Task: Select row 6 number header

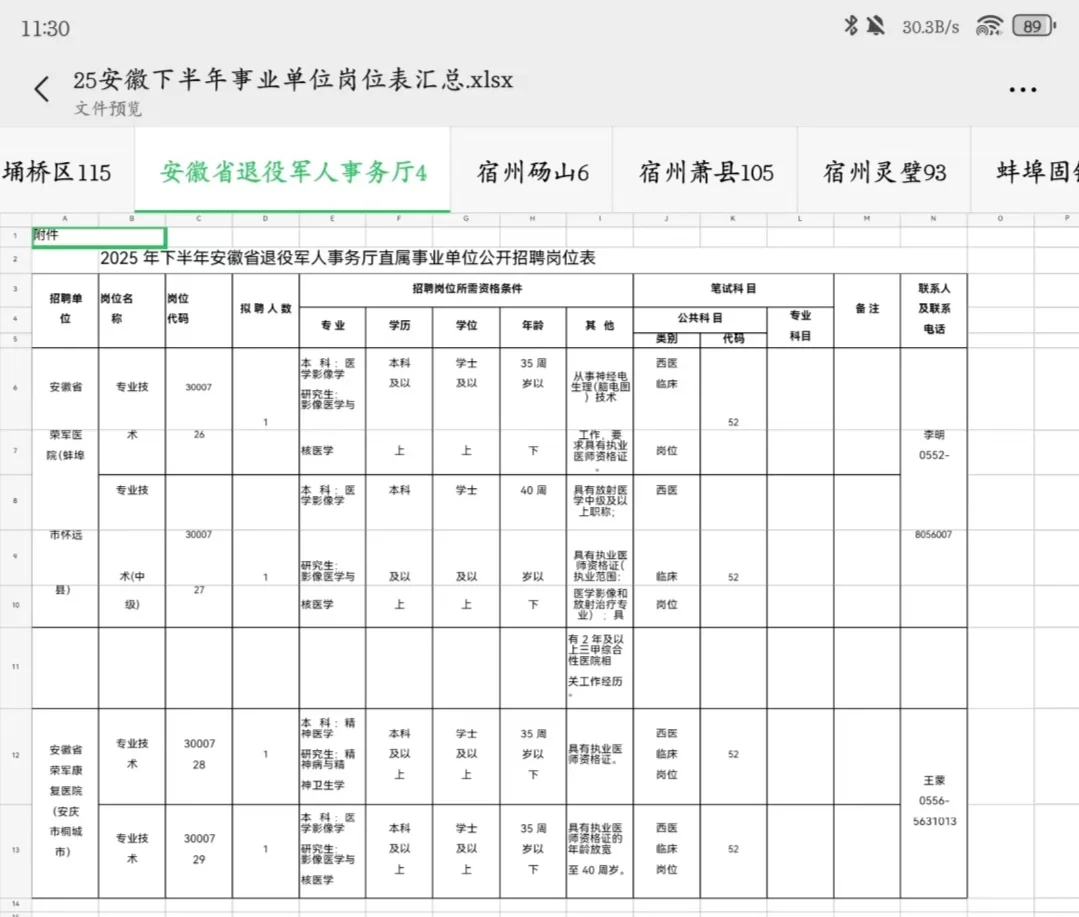Action: (15, 388)
